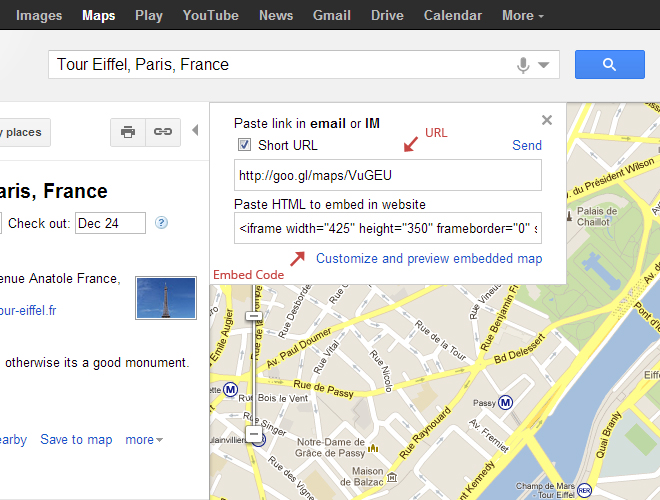Click the Av. Paul Doumer label
Image resolution: width=660 pixels, height=500 pixels.
298,348
